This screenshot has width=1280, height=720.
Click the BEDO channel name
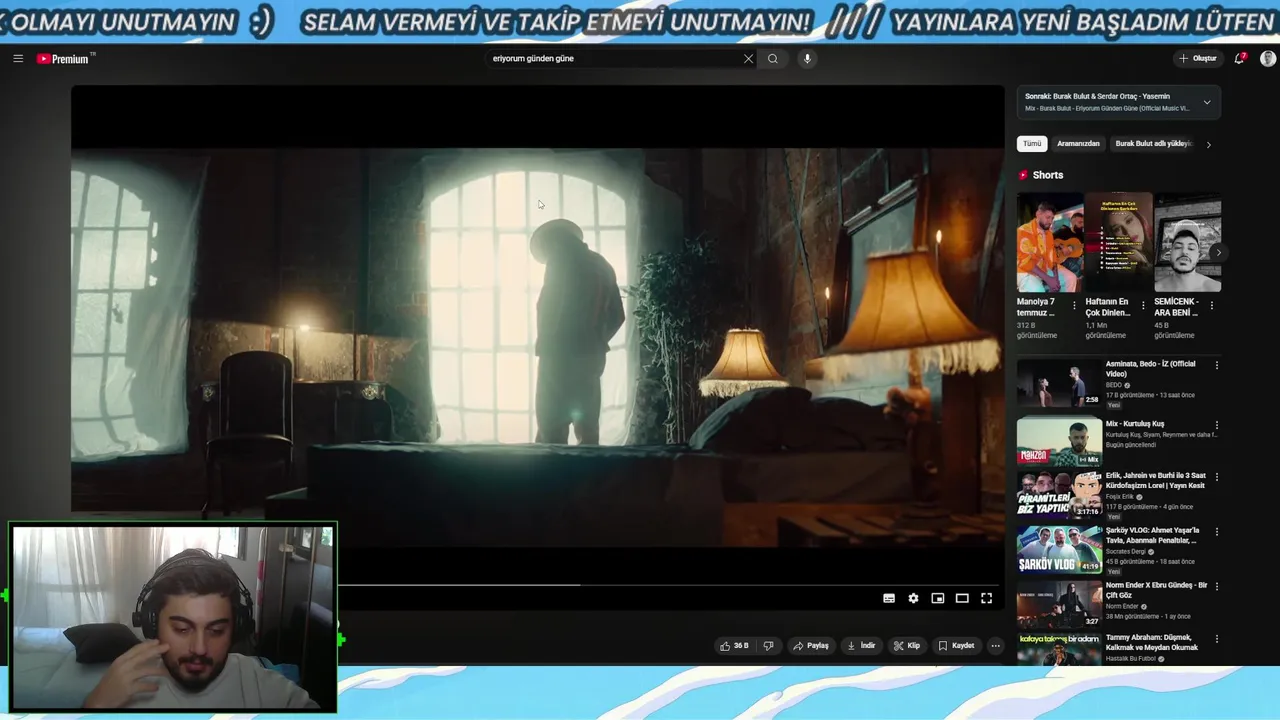coord(1114,385)
